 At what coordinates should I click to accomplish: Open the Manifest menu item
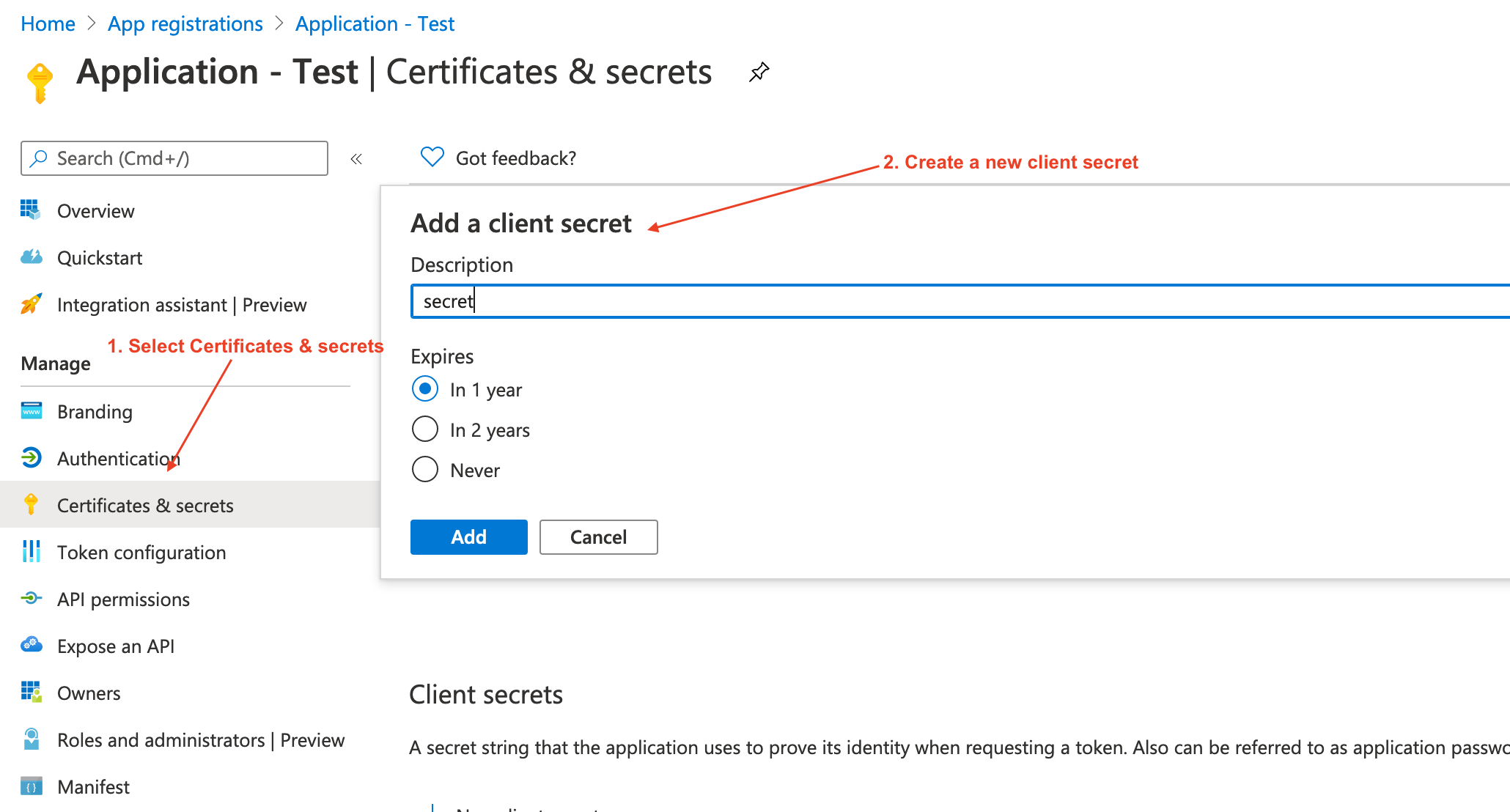pyautogui.click(x=93, y=787)
